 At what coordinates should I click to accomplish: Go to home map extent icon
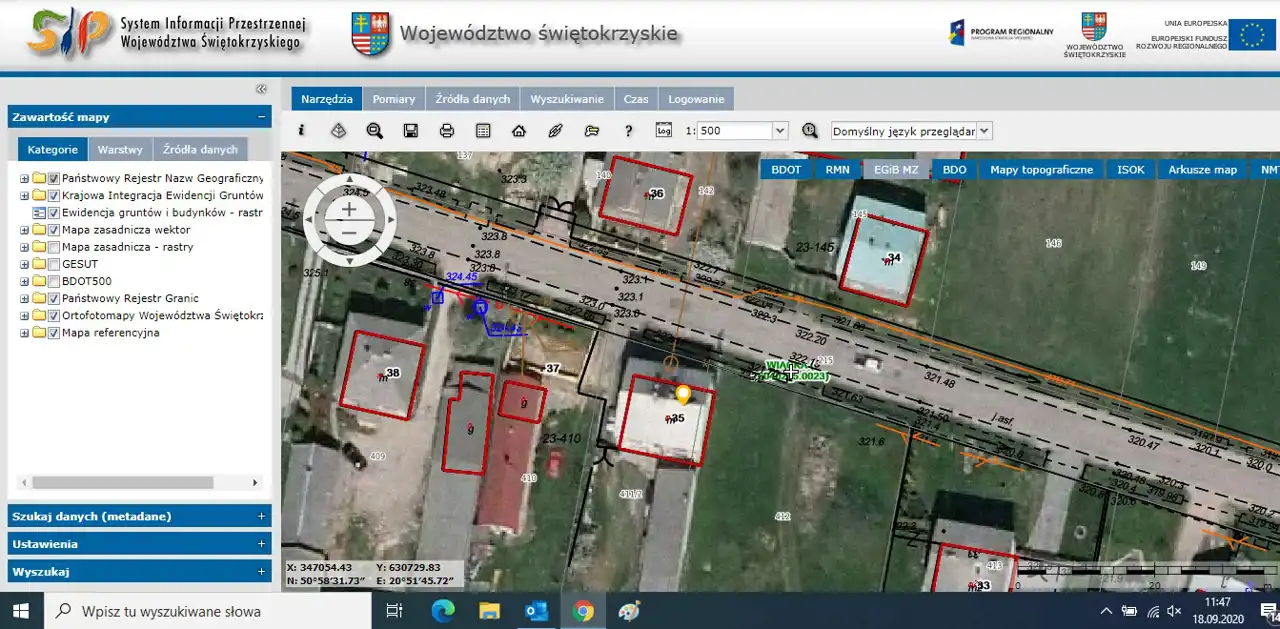point(518,131)
